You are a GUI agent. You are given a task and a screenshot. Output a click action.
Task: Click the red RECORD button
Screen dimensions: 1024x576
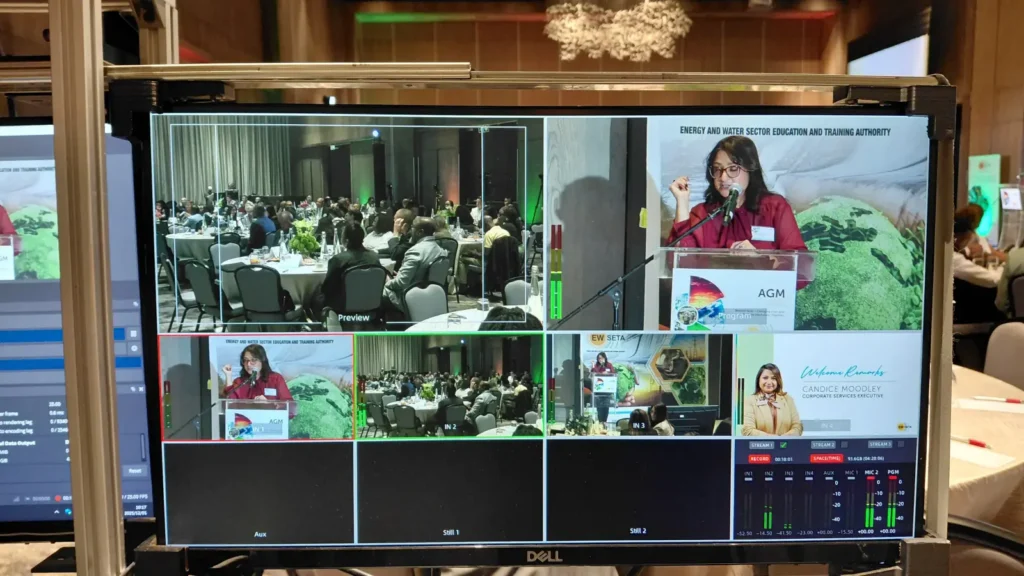(x=760, y=459)
